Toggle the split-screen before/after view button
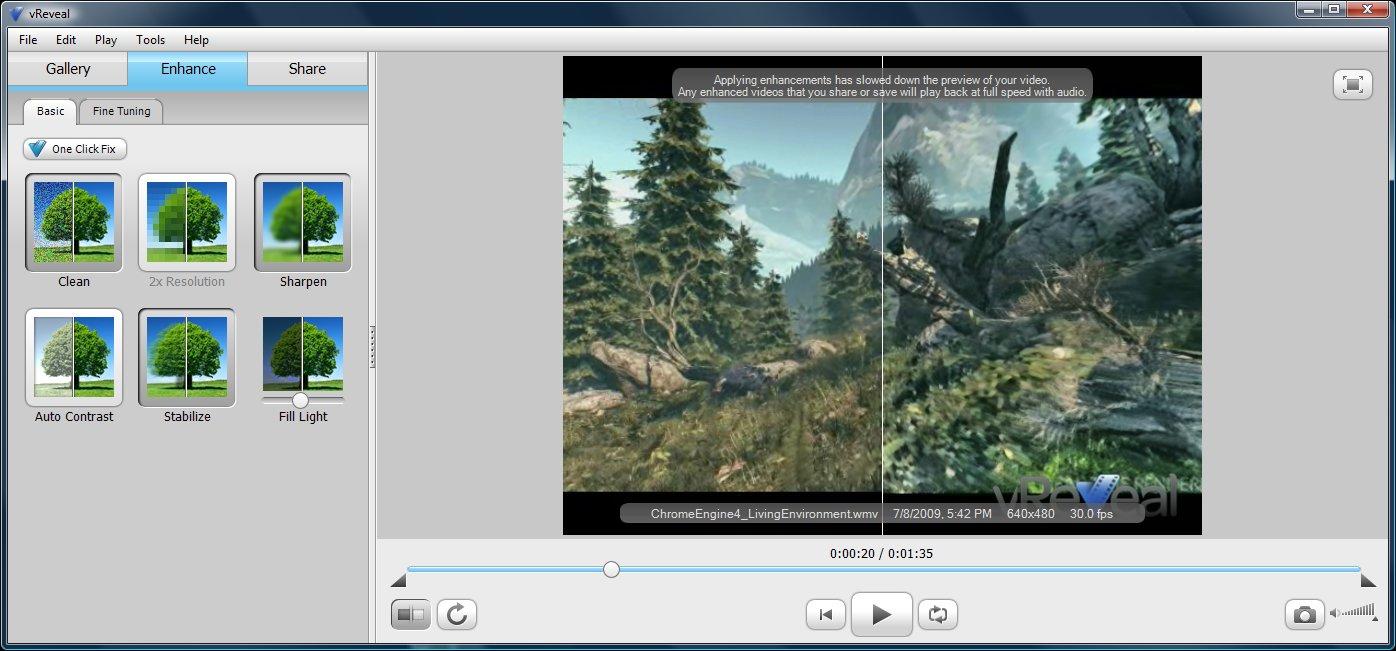The image size is (1396, 651). [x=411, y=614]
